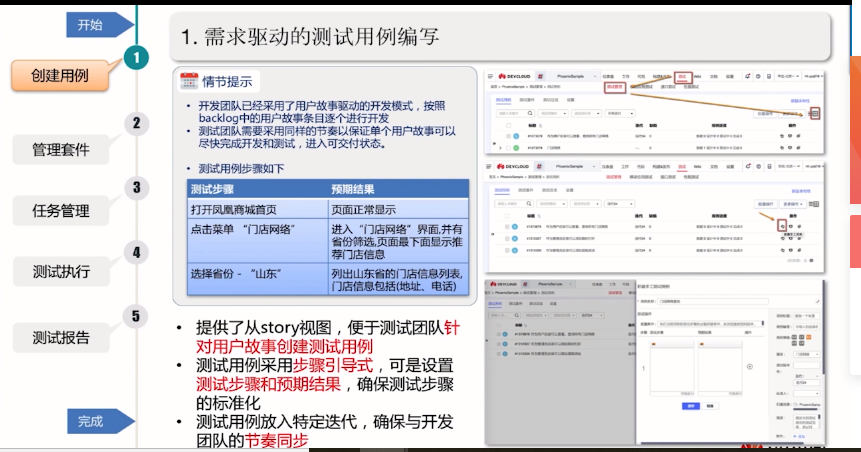
Task: Select 测试 tab in top screenshot navigation
Action: click(x=683, y=76)
